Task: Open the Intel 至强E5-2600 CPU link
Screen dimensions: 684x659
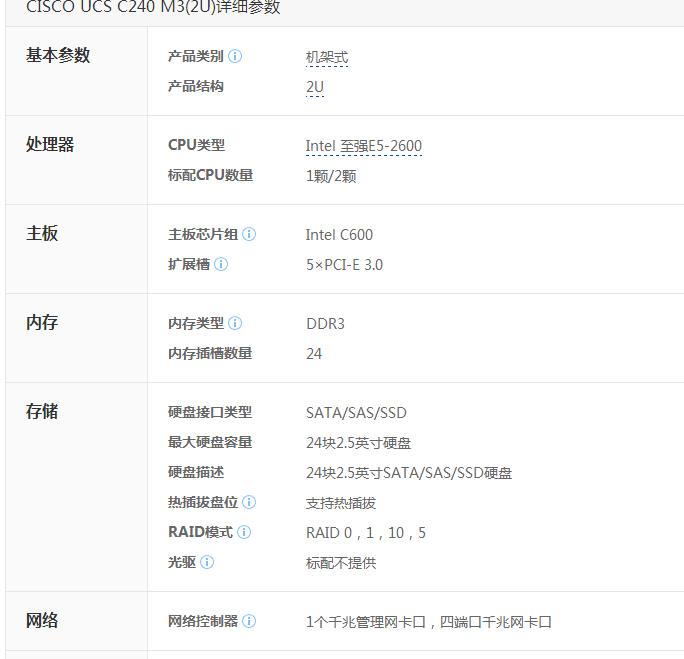Action: click(363, 146)
